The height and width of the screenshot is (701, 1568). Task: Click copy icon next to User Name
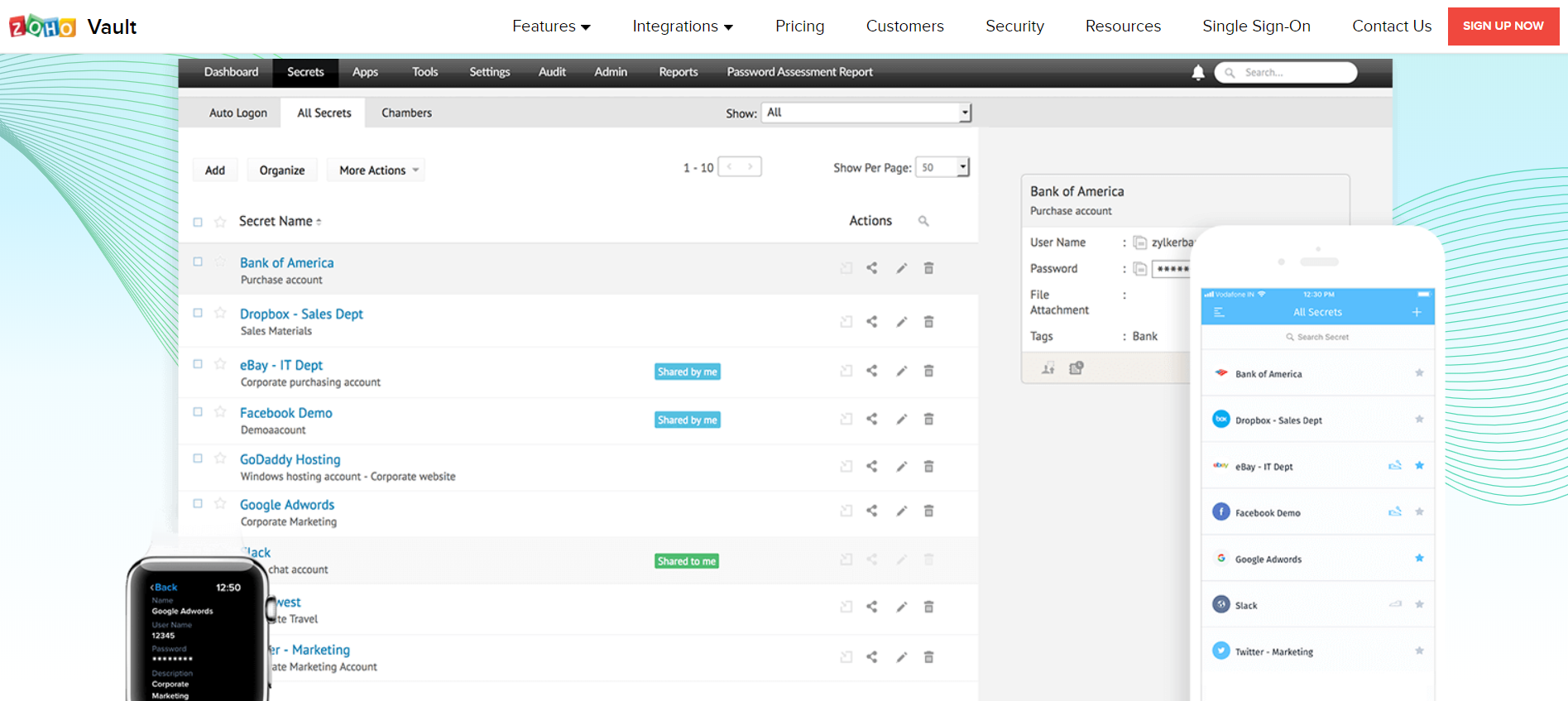(x=1139, y=242)
